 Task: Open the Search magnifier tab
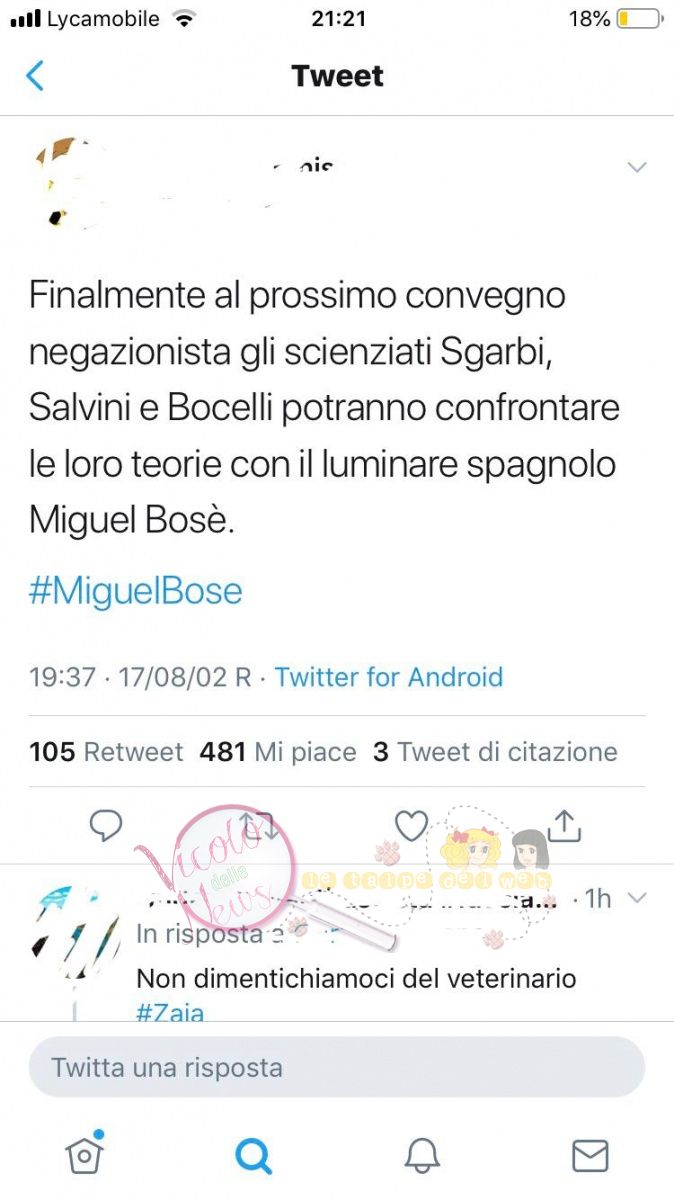(x=253, y=1156)
